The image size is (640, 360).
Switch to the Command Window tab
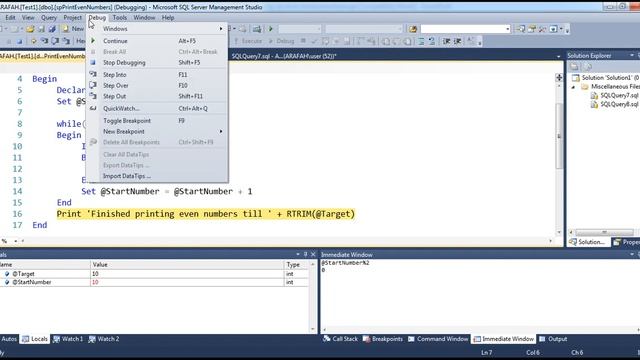point(438,339)
